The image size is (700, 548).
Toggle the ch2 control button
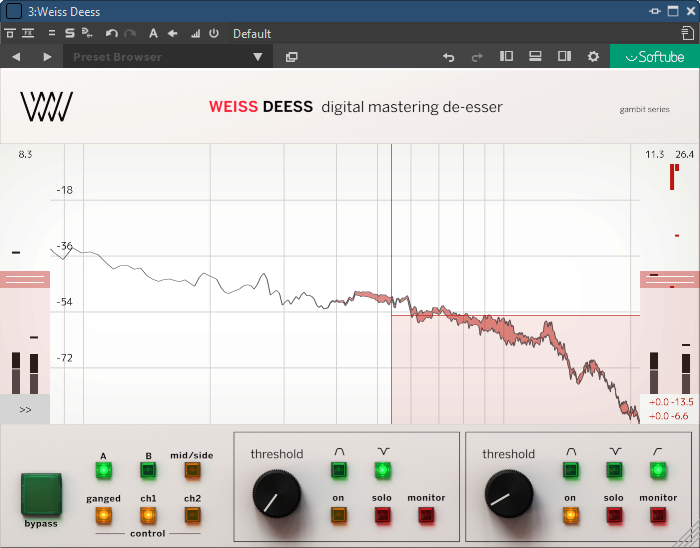click(x=191, y=515)
